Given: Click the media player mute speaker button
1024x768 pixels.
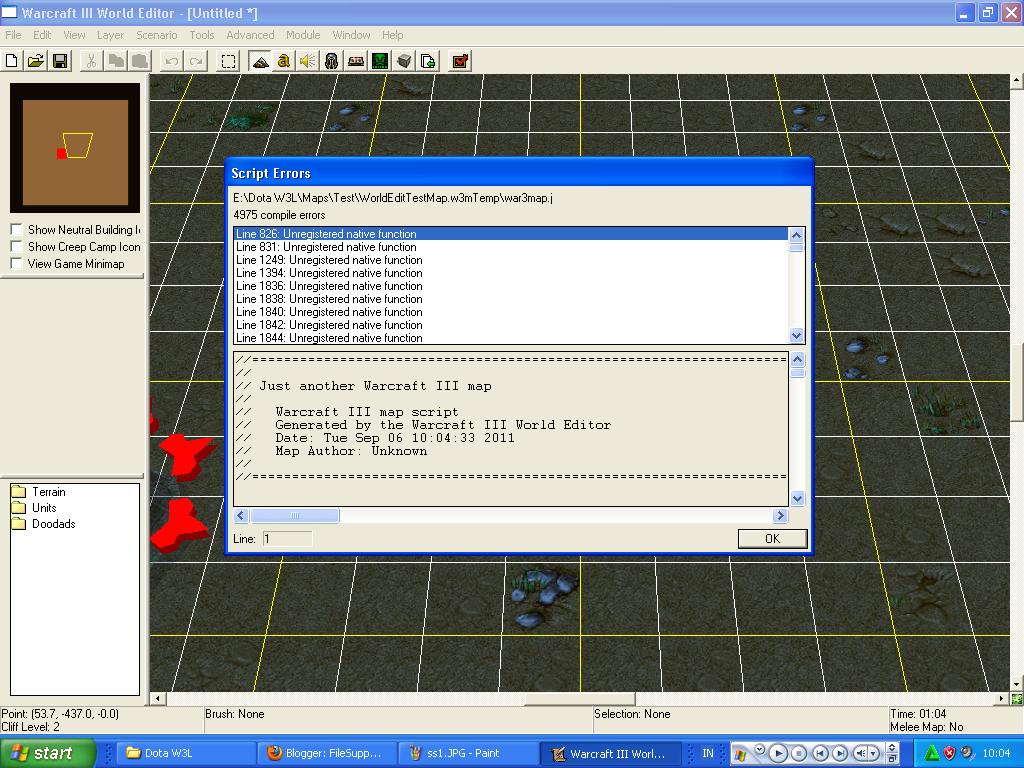Looking at the screenshot, I should pyautogui.click(x=861, y=753).
